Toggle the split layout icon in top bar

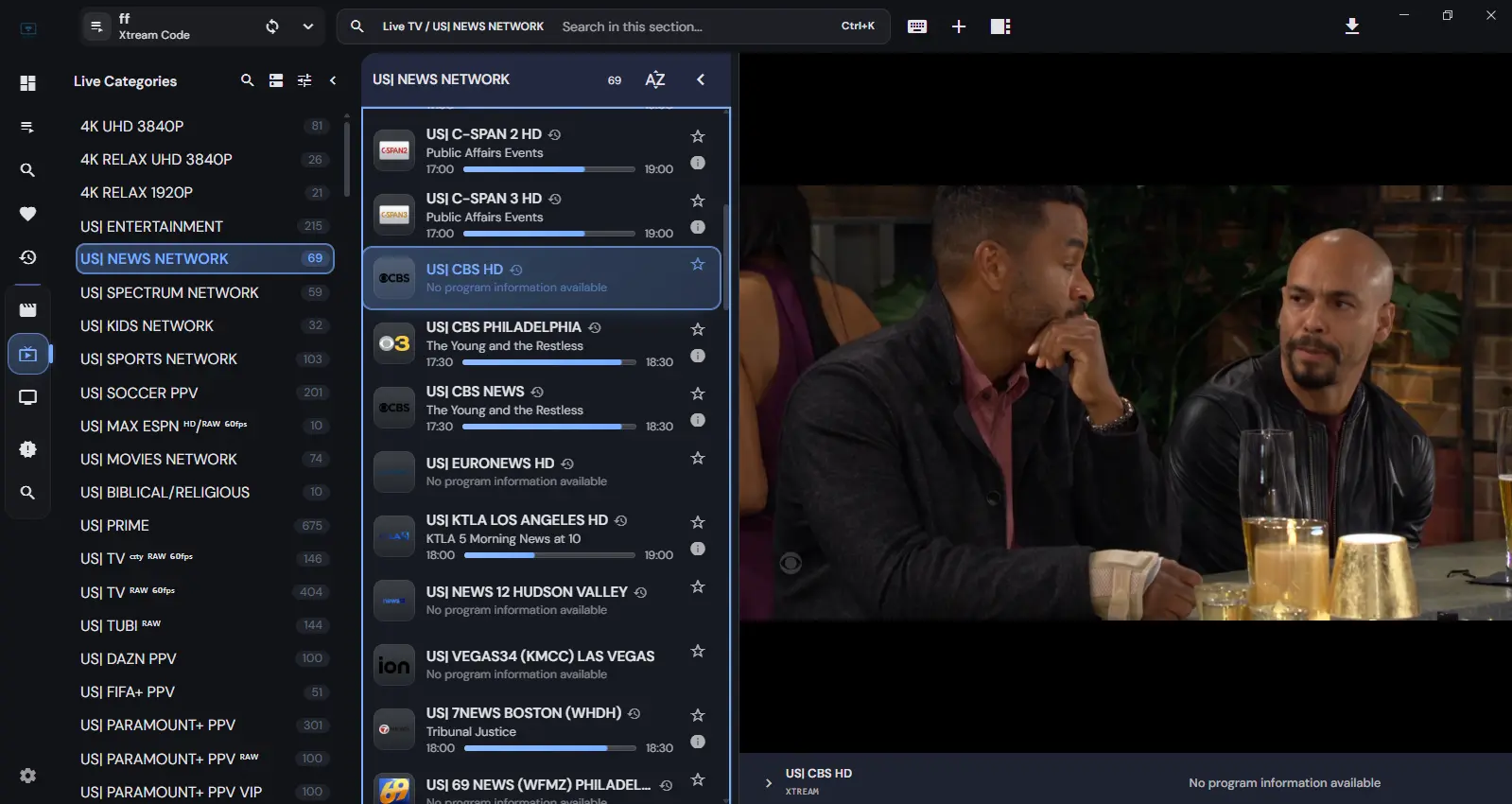1000,26
